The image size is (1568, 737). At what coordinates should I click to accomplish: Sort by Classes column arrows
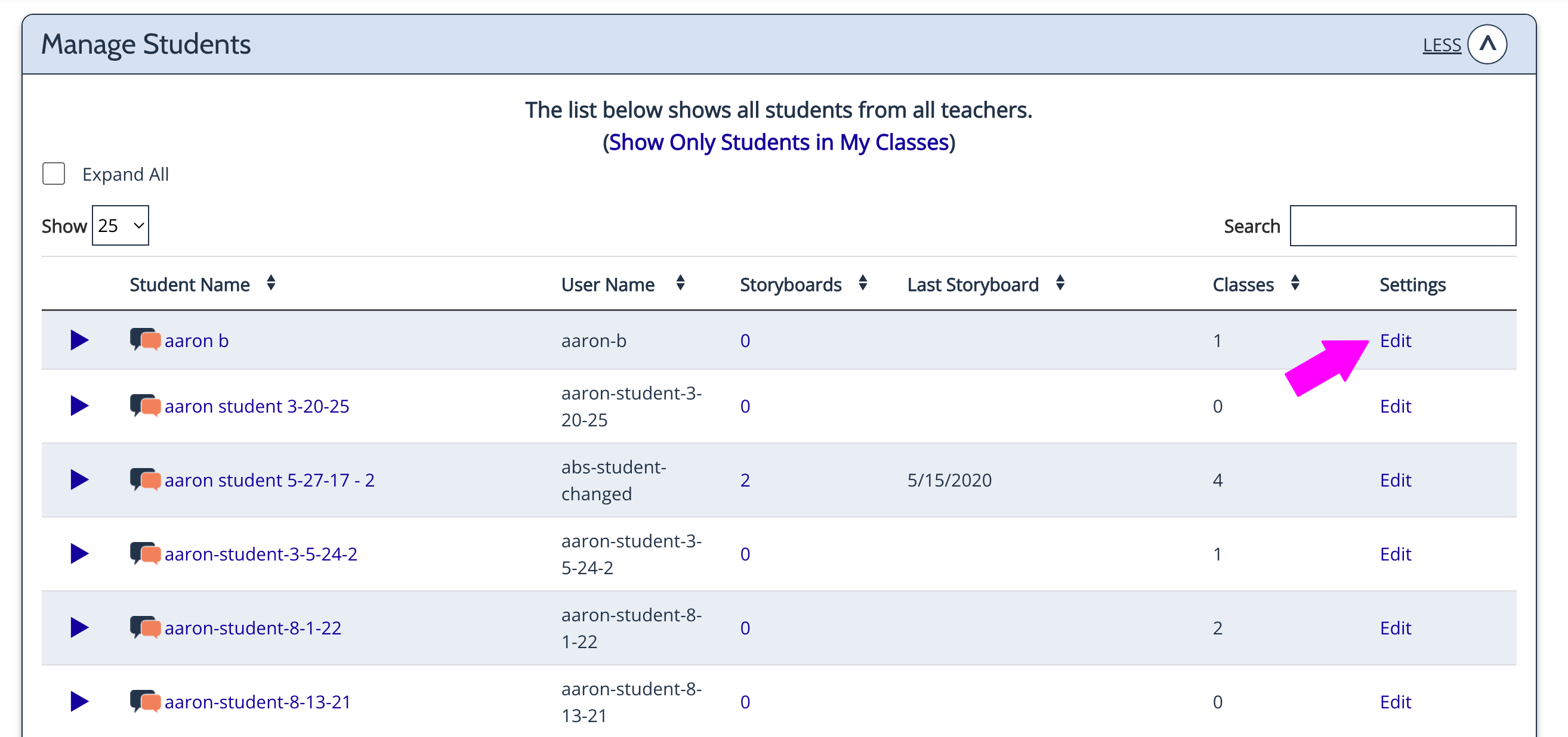coord(1295,283)
